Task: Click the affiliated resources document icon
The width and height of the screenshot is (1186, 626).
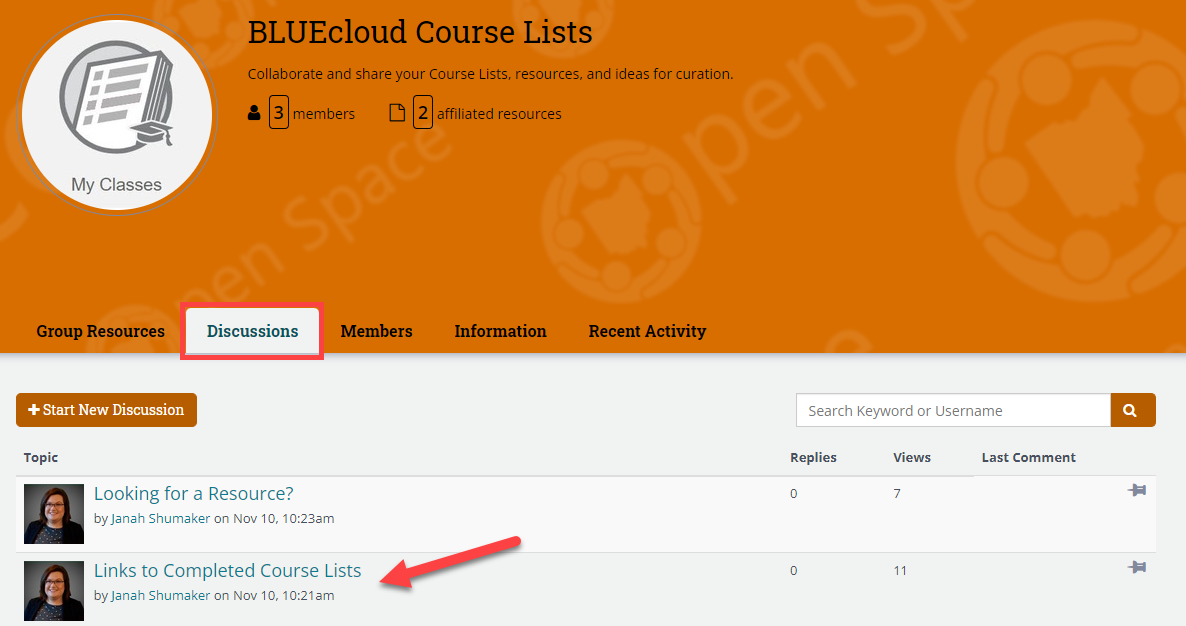Action: coord(397,113)
